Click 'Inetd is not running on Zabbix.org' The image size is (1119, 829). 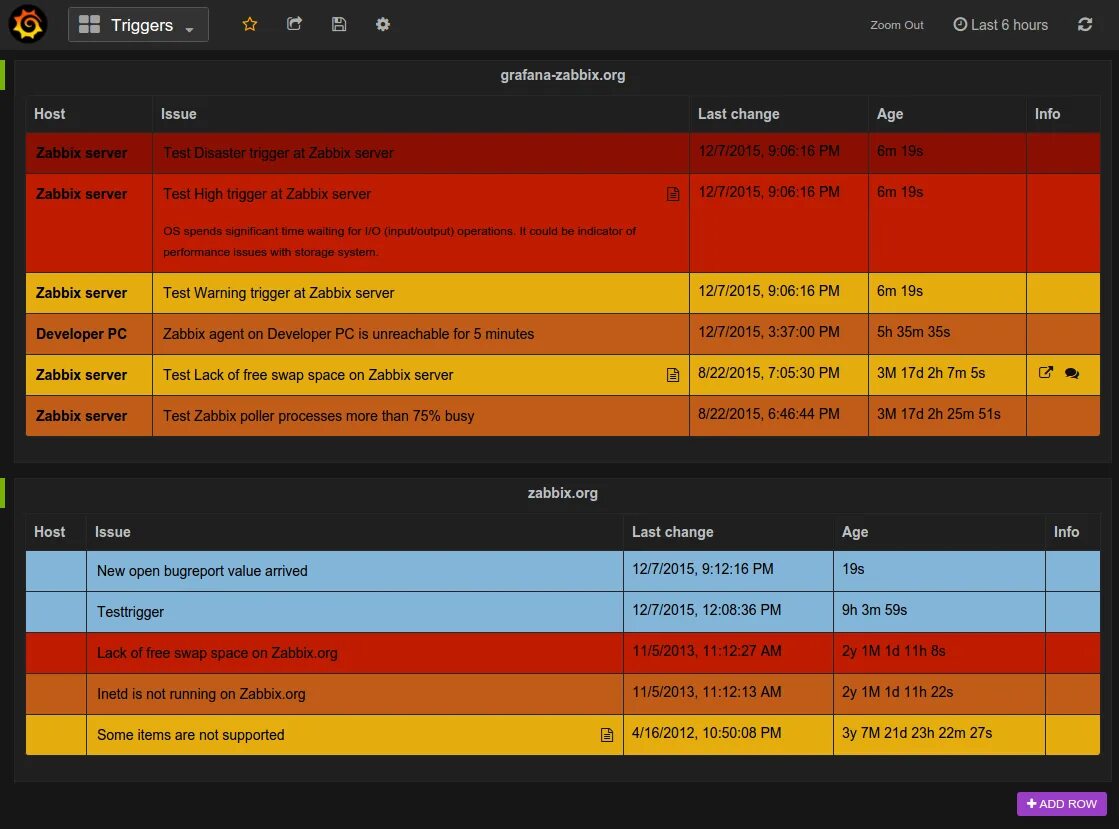[x=201, y=694]
